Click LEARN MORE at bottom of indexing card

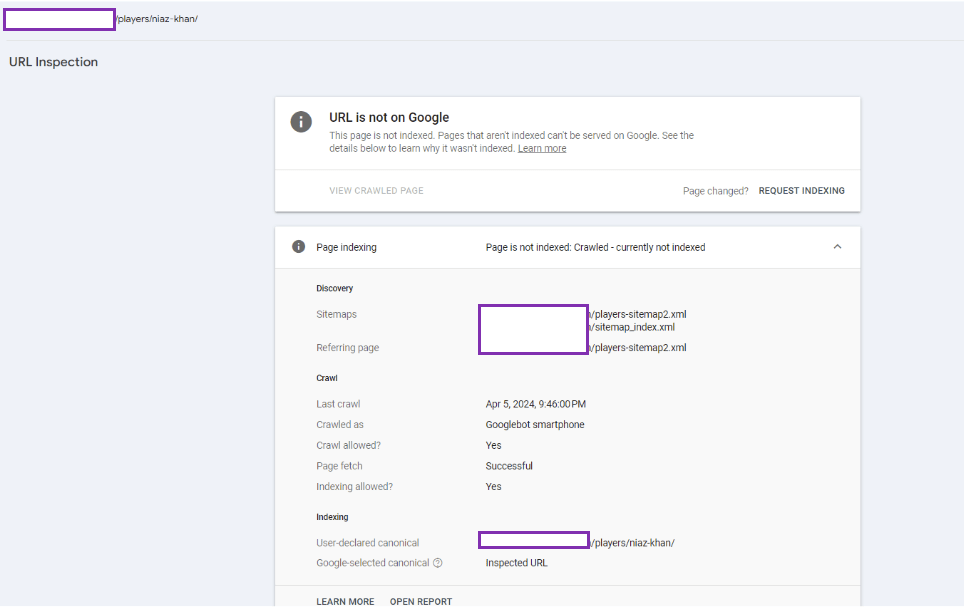[345, 601]
